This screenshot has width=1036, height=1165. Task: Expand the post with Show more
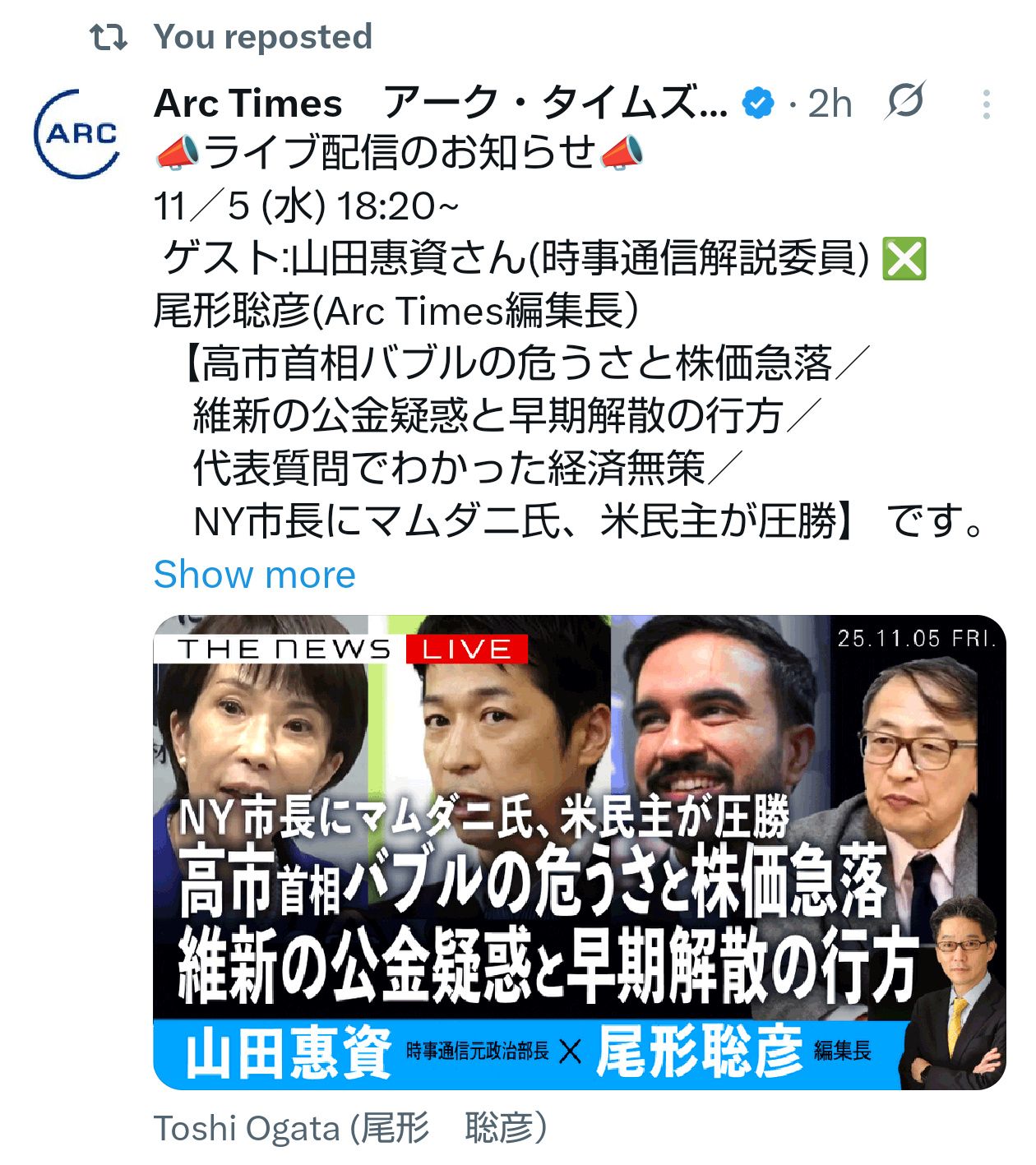pos(255,574)
